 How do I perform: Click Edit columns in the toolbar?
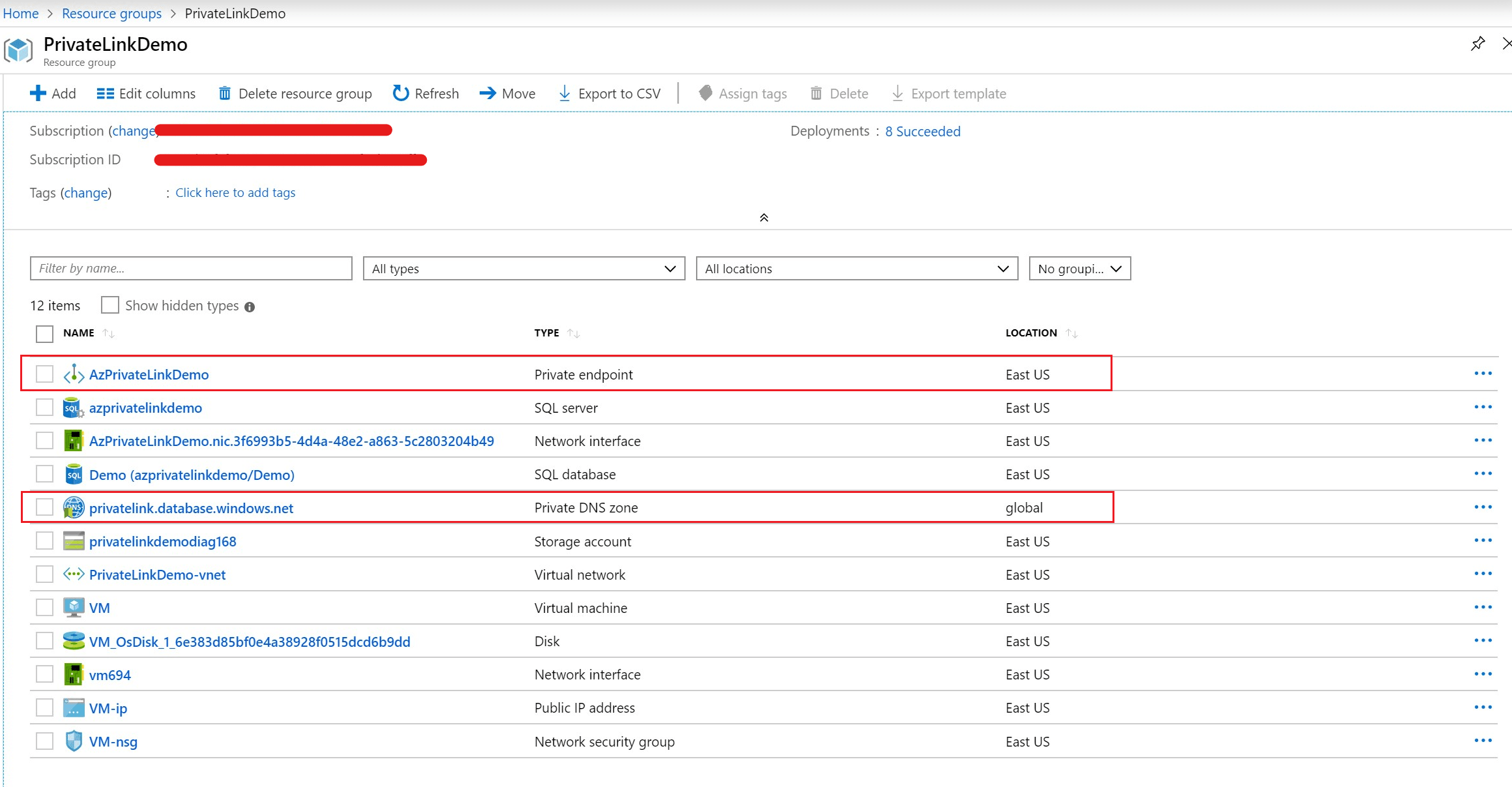click(146, 93)
